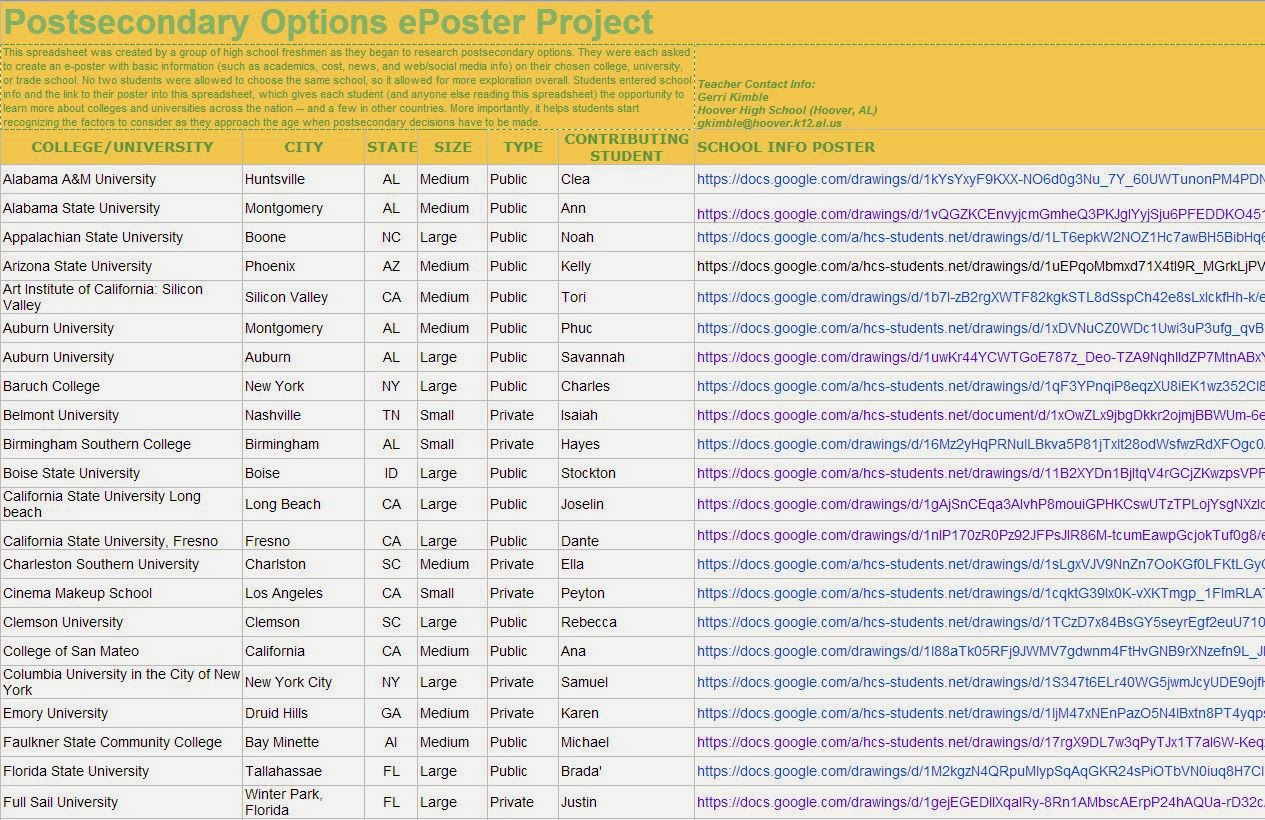Select the Full Sail University cell

[x=121, y=802]
